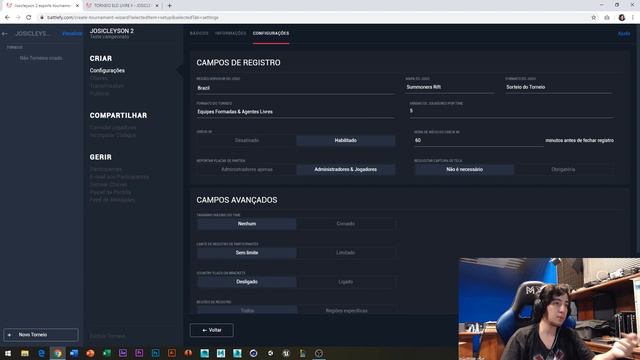Open Publicar in the sidebar
Screen dimensions: 640x360
(x=99, y=94)
